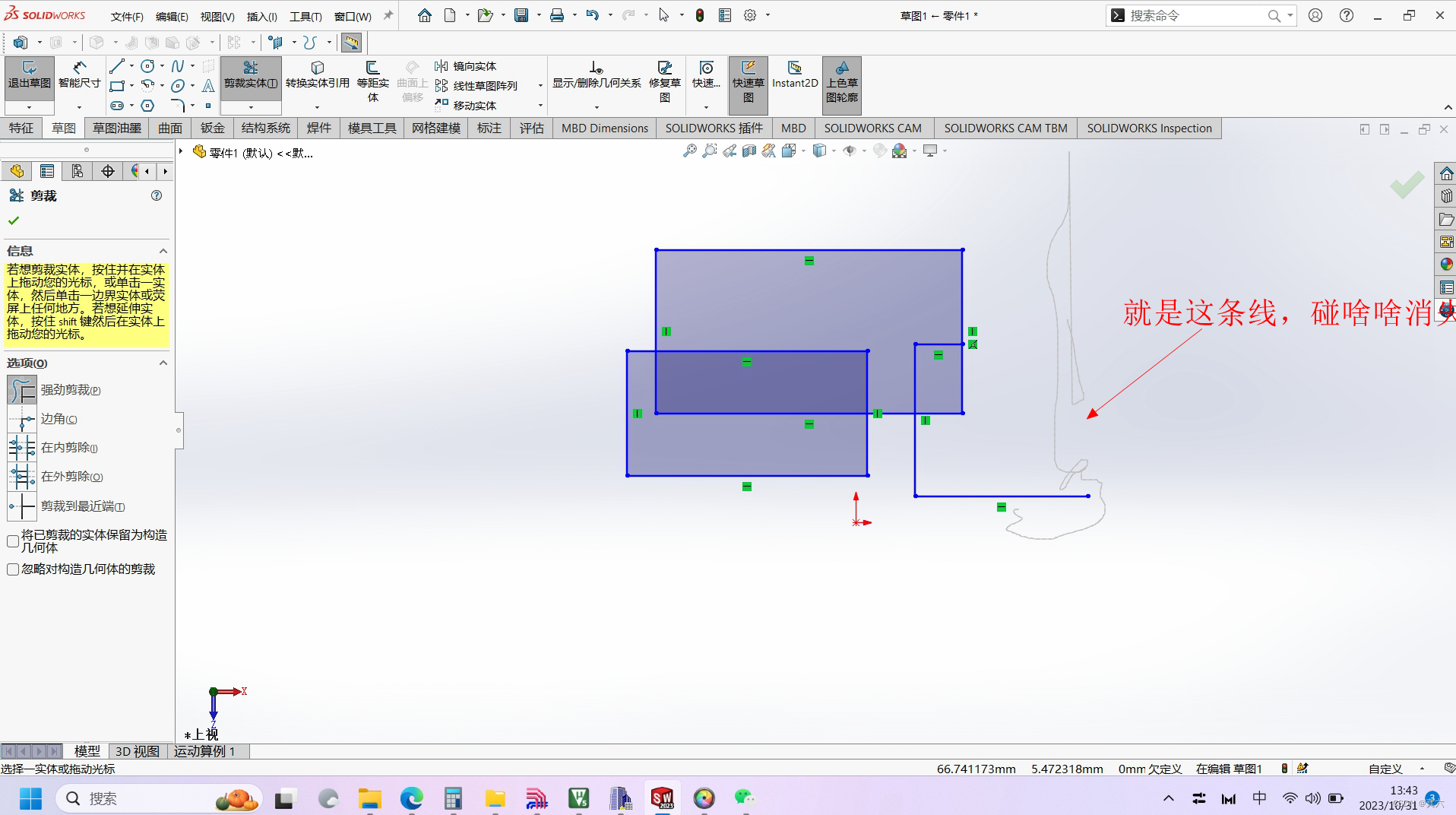Check keep trimmed entities as construction geometry
This screenshot has width=1456, height=815.
pyautogui.click(x=13, y=541)
